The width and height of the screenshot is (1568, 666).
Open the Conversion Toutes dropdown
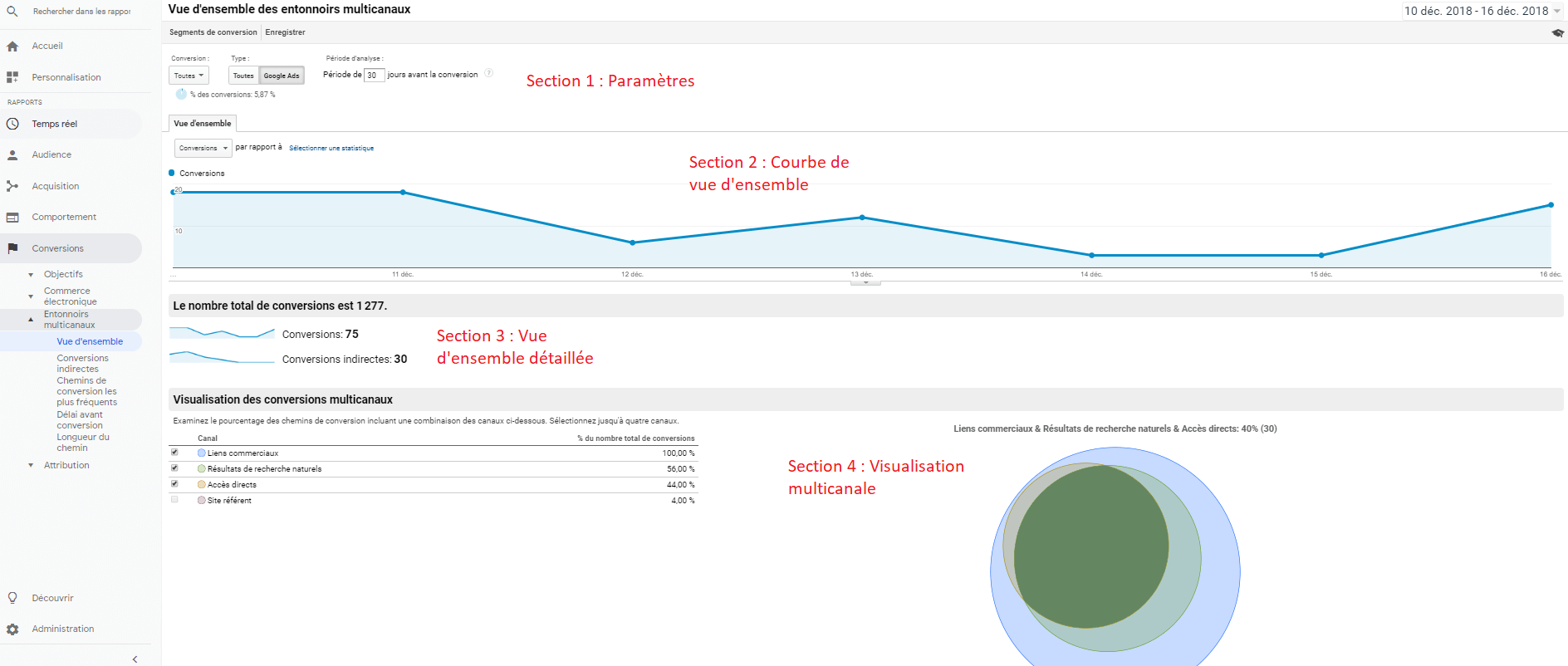189,76
